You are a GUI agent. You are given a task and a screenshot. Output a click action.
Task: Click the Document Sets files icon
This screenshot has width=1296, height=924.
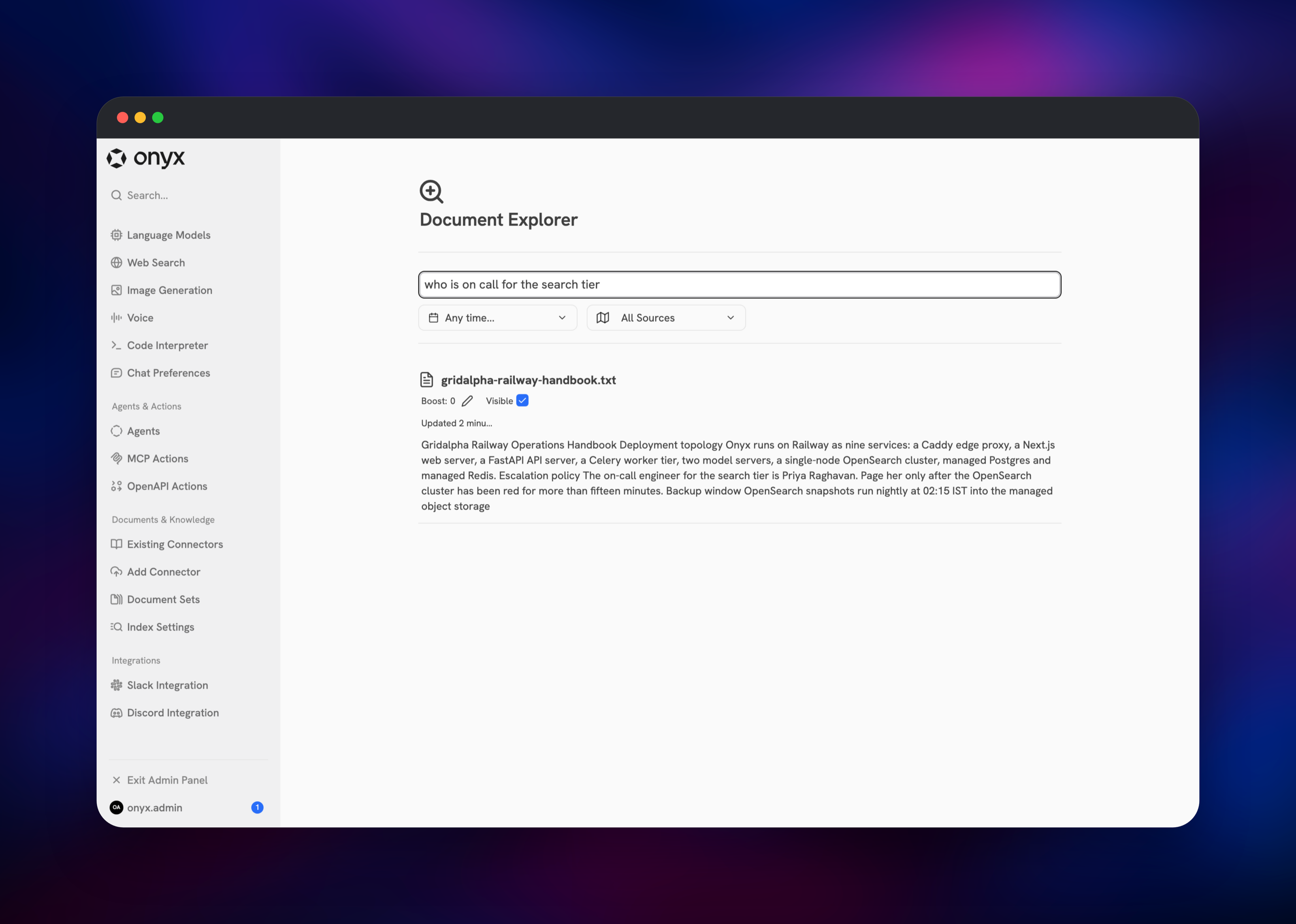click(x=117, y=599)
